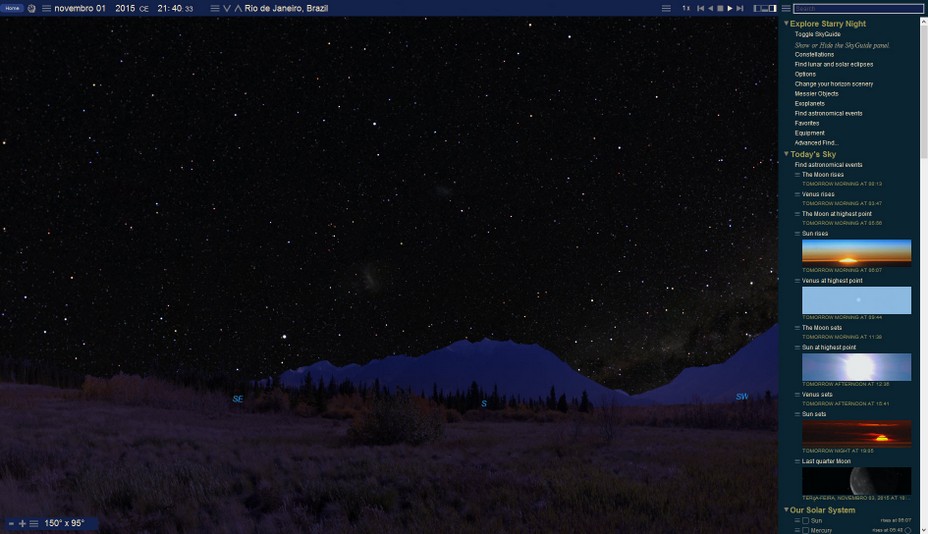Open menu icon for Venus rises
The image size is (928, 534).
point(797,194)
